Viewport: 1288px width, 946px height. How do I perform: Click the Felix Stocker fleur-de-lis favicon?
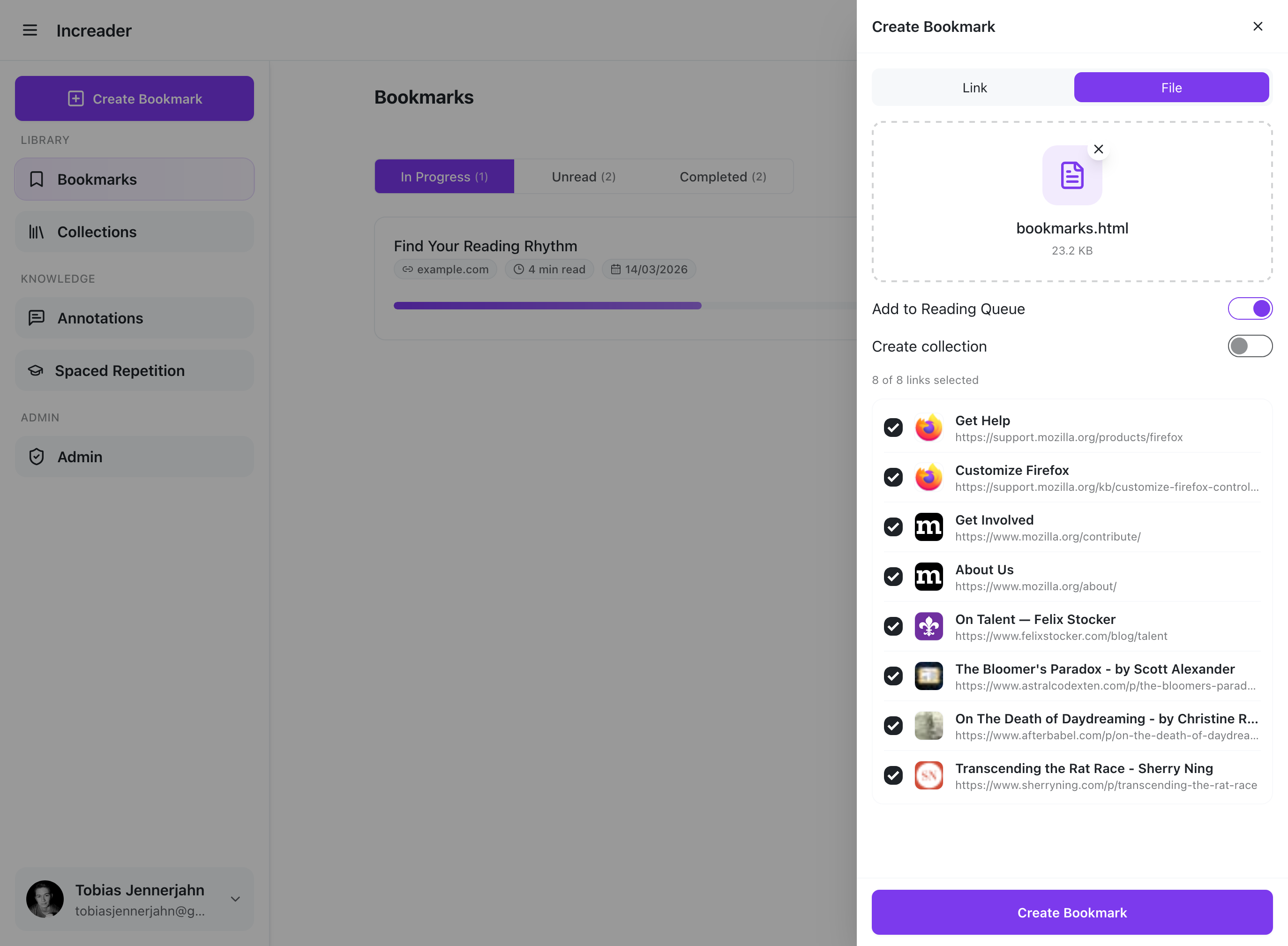pos(928,626)
